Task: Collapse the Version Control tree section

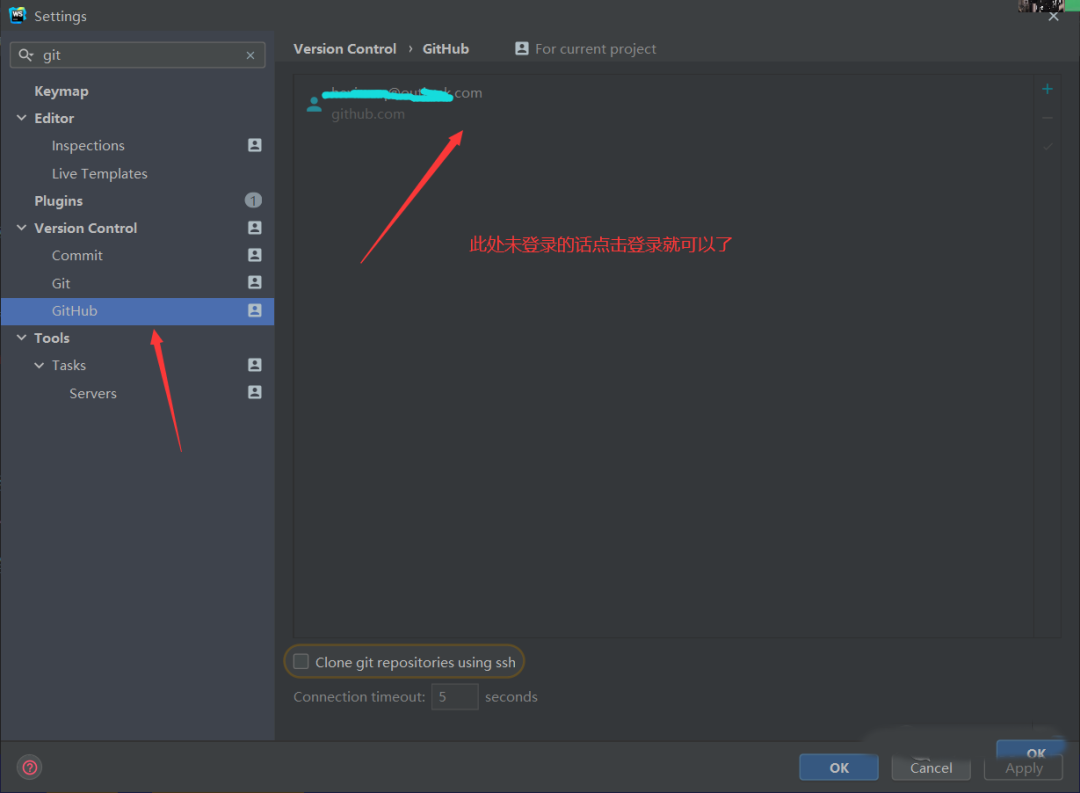Action: (21, 227)
